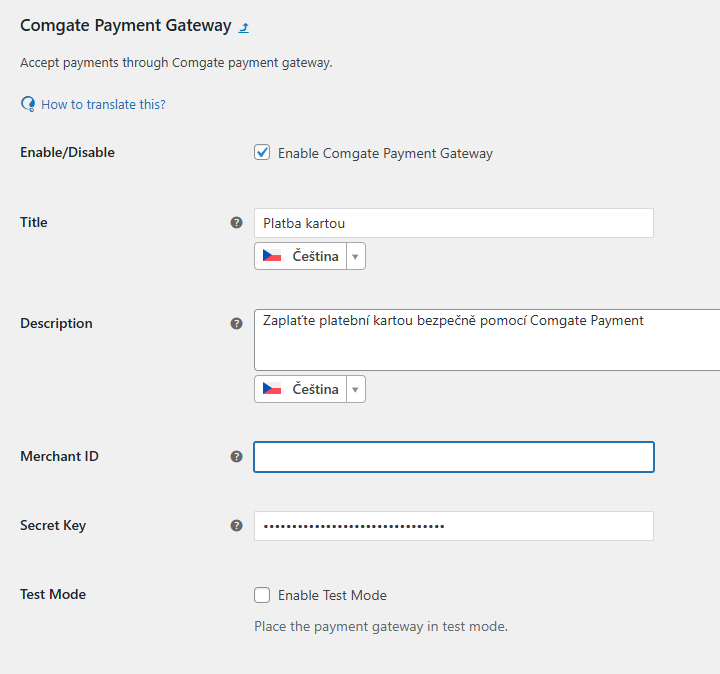
Task: Click the Title input with Platba kartou
Action: pos(454,223)
